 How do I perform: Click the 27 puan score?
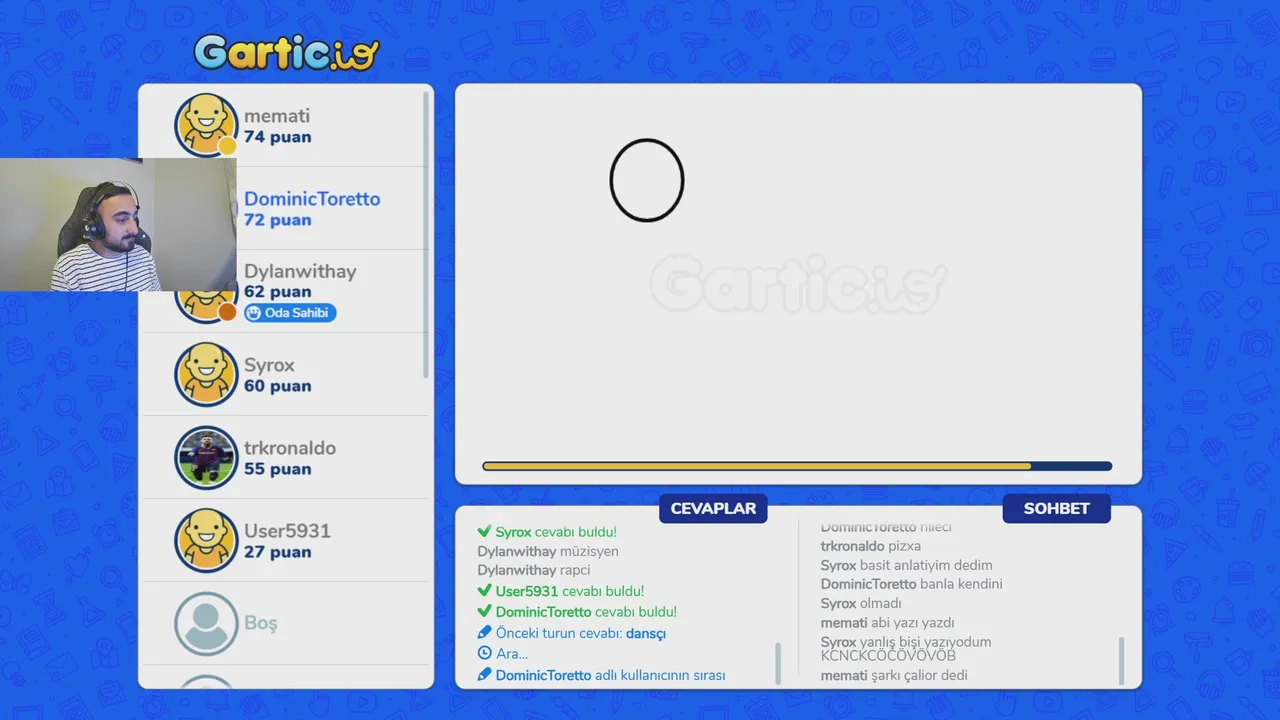pos(277,552)
